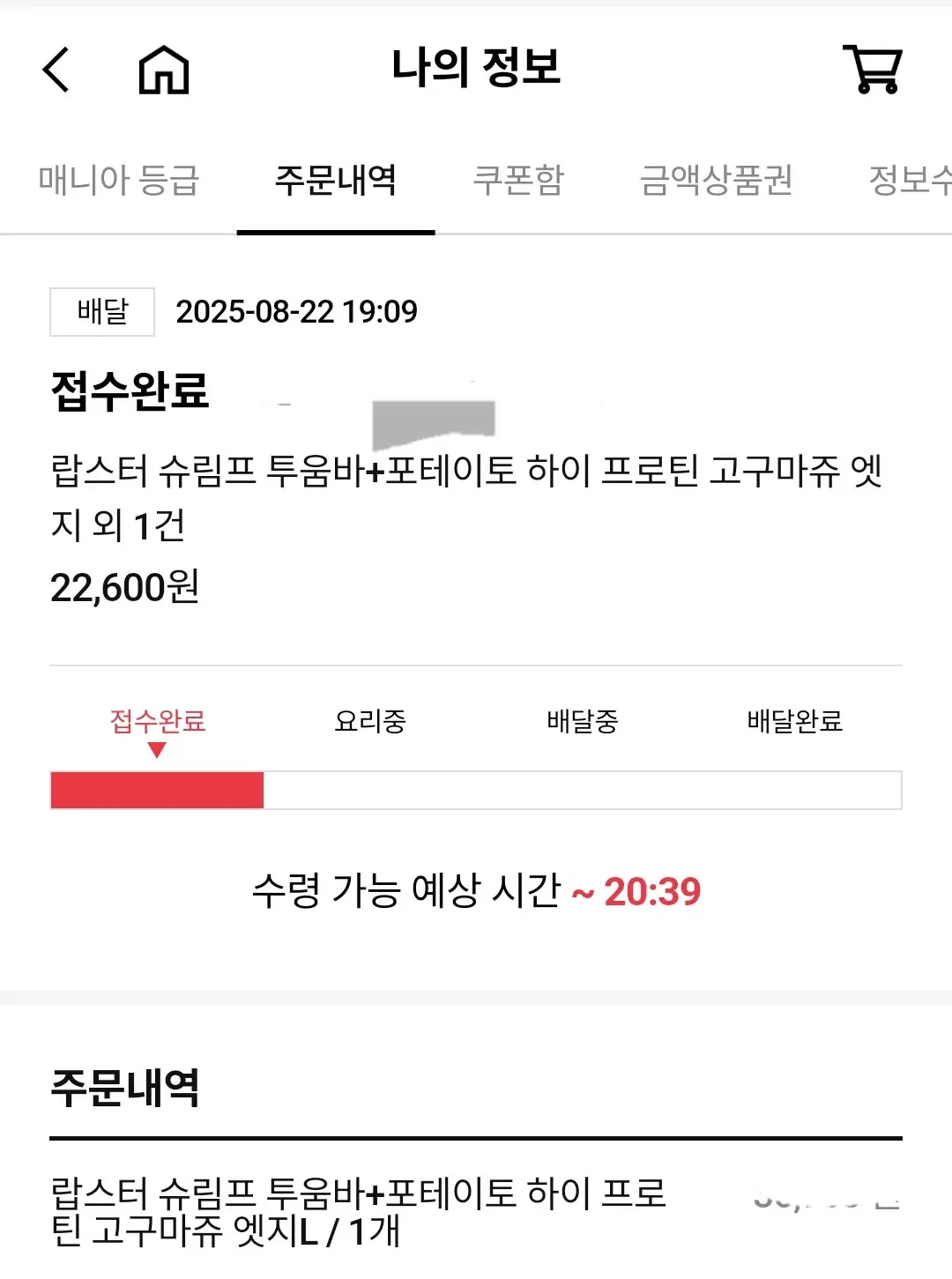The height and width of the screenshot is (1279, 952).
Task: Tap the estimated time 20:39
Action: (651, 891)
